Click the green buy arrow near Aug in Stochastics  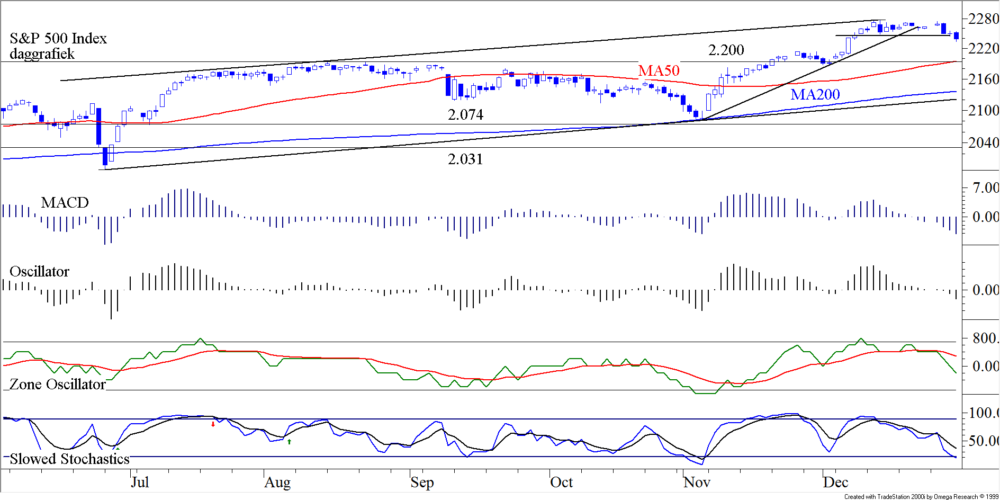(x=289, y=441)
